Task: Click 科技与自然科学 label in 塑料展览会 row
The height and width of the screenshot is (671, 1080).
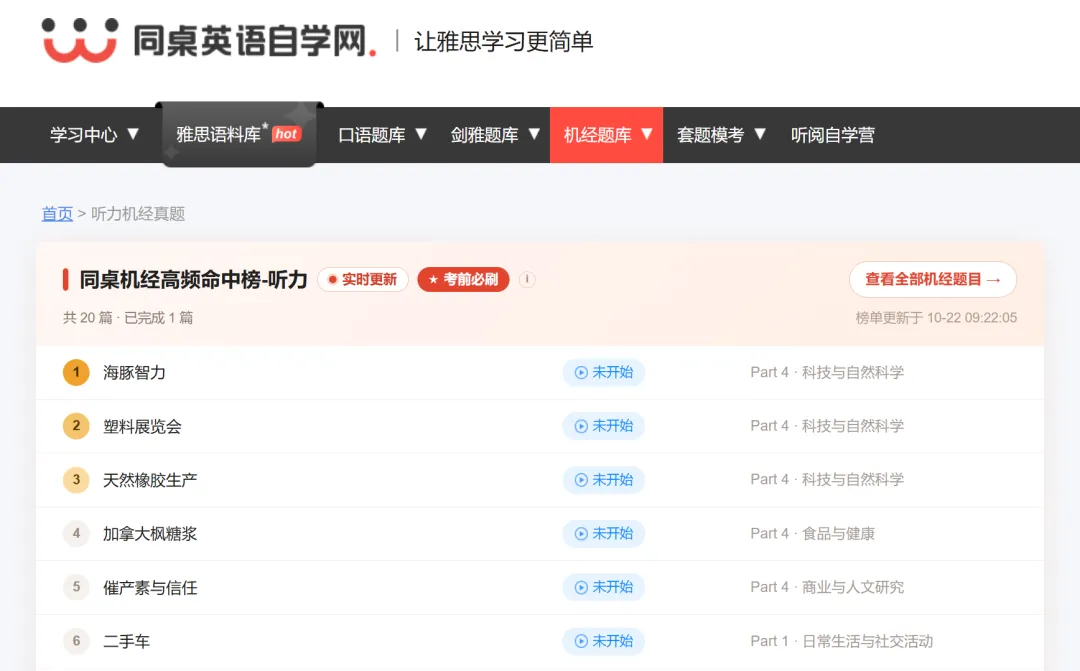Action: pyautogui.click(x=853, y=426)
